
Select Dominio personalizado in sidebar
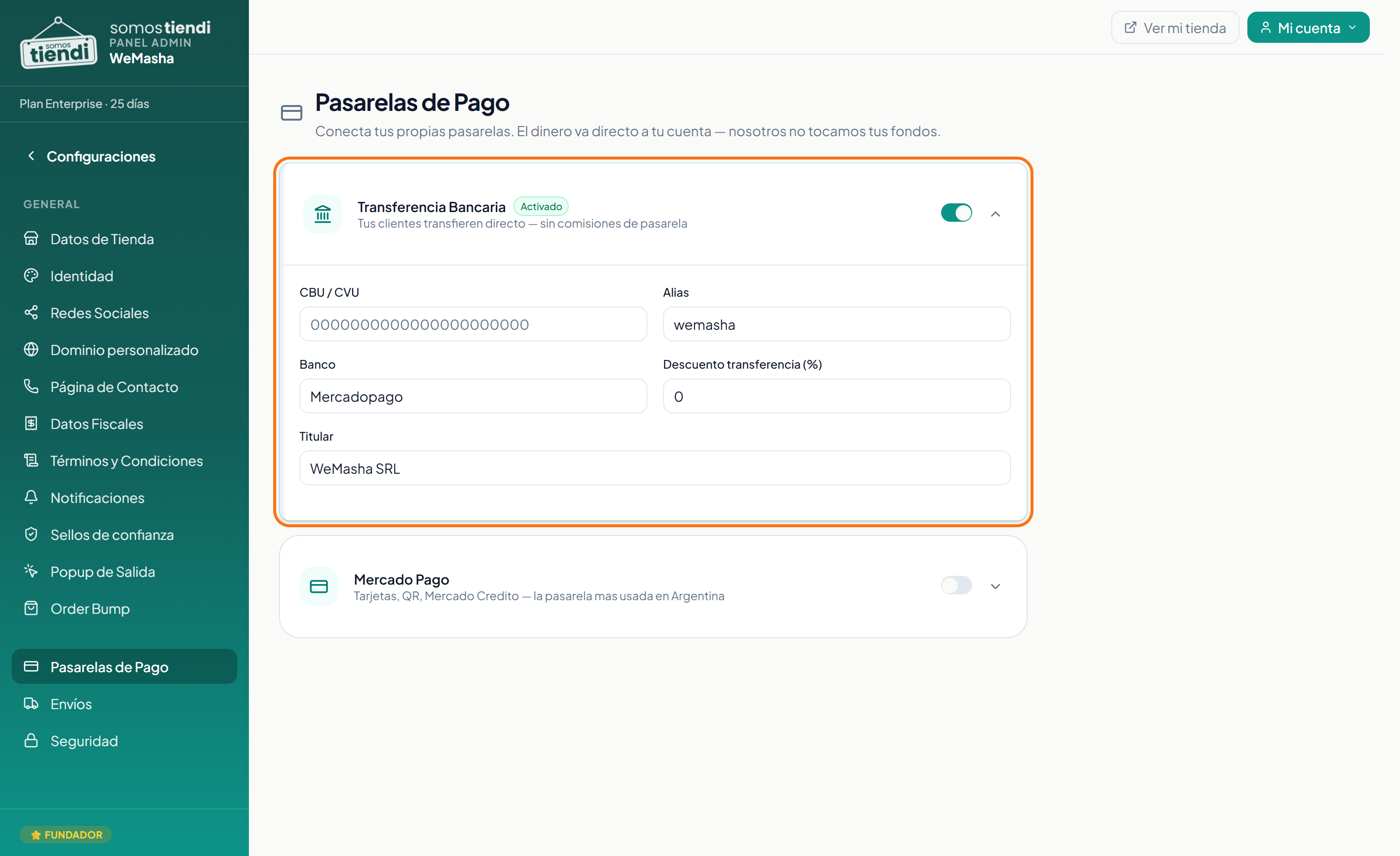[124, 350]
